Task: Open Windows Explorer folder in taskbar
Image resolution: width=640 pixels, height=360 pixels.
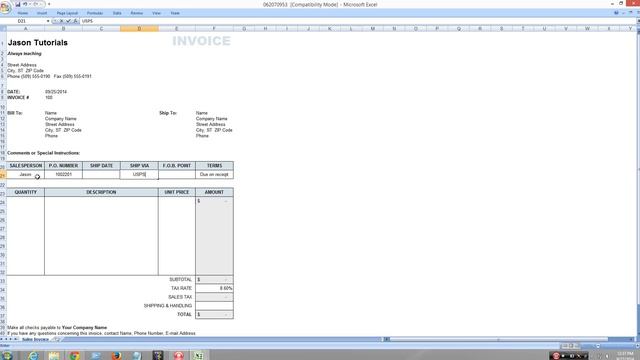Action: tap(54, 355)
